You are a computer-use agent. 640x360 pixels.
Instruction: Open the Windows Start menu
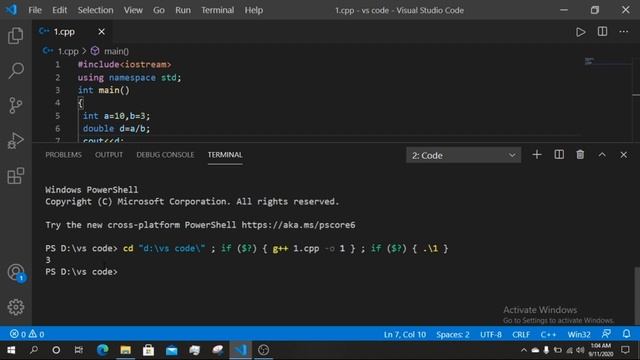[11, 350]
